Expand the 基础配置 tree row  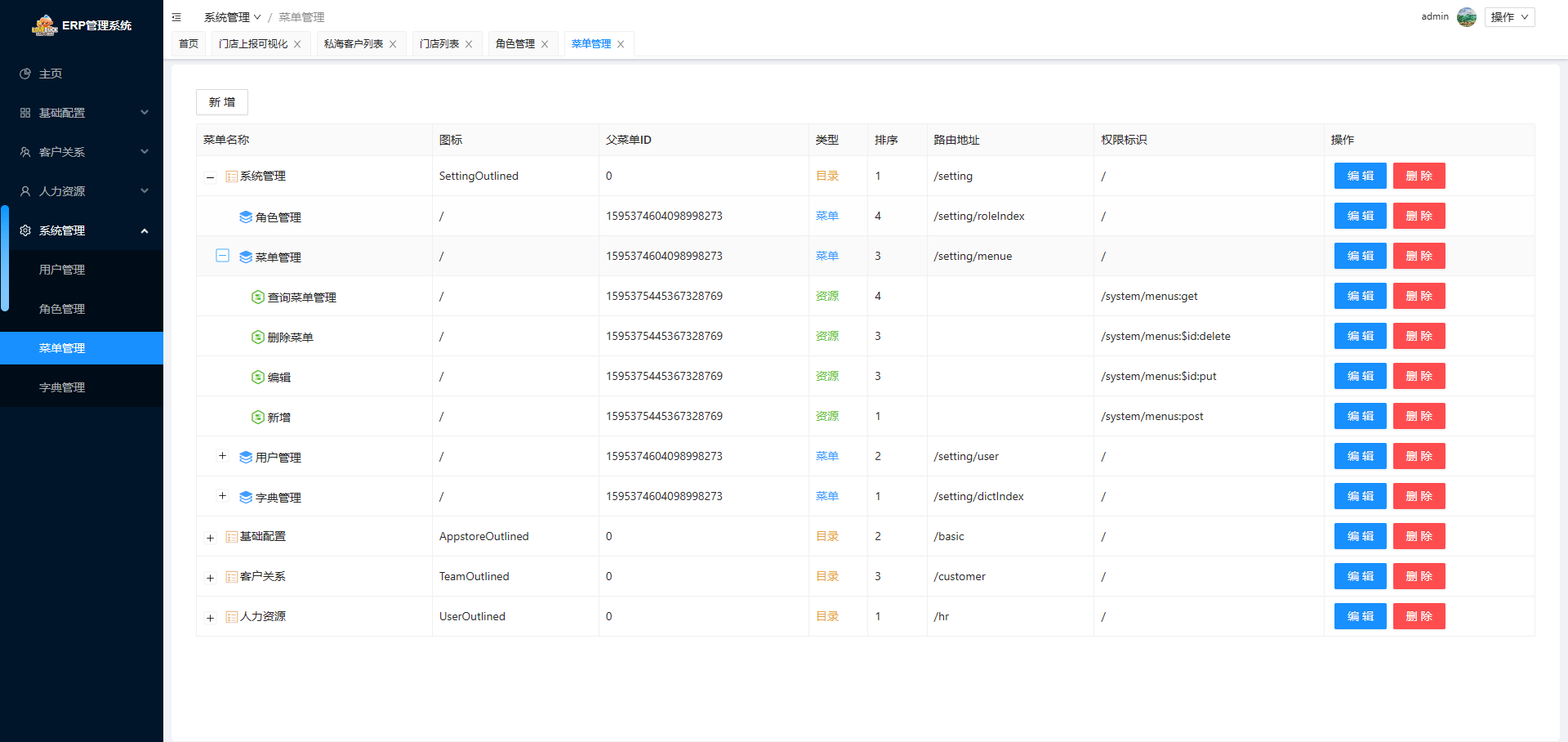coord(210,538)
